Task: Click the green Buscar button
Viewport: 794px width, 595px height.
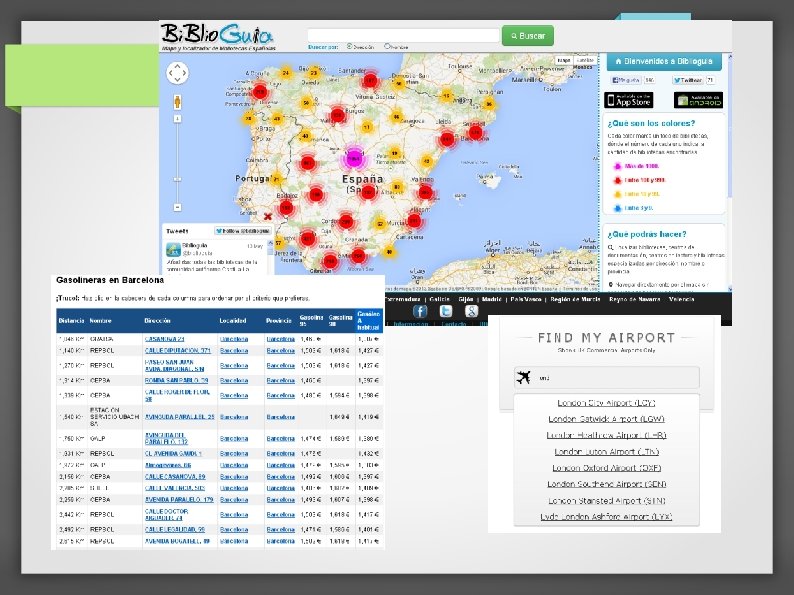Action: 528,36
